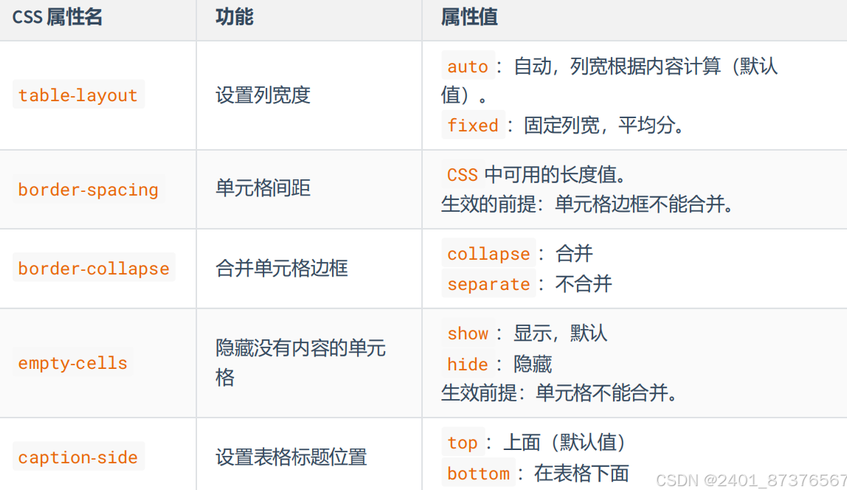Click the text '不合并' beside separate

point(583,284)
